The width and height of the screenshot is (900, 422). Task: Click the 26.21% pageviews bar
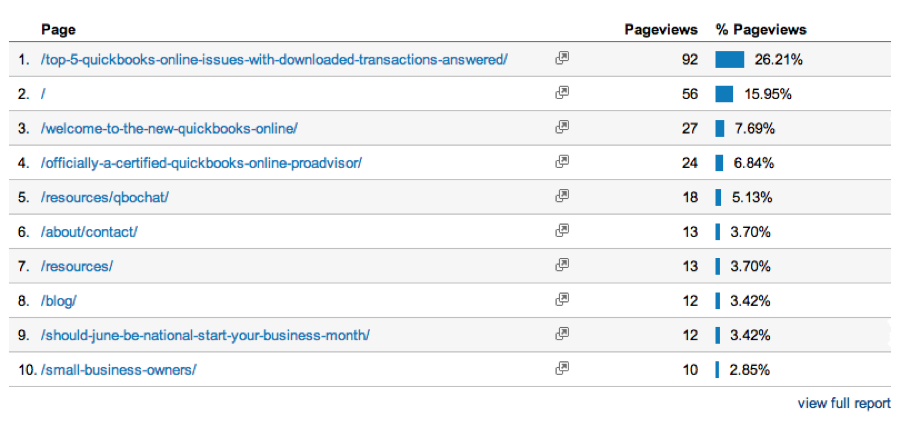[730, 59]
